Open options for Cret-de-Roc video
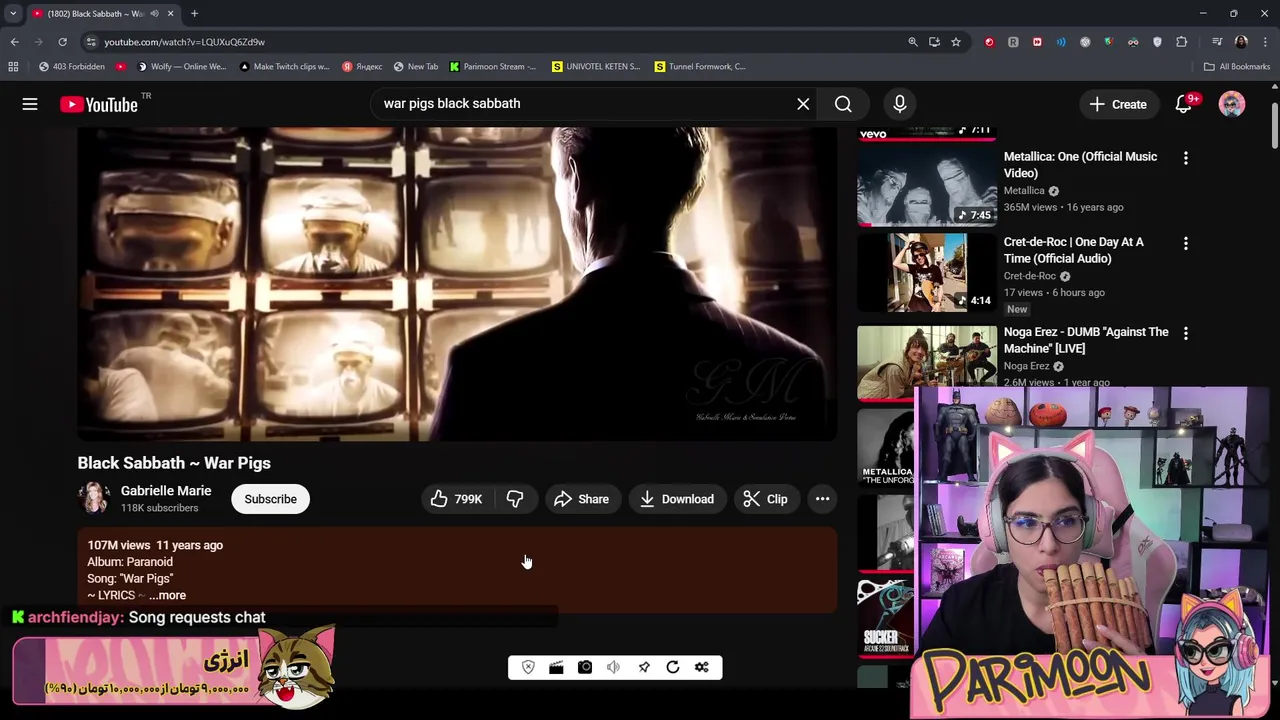This screenshot has height=720, width=1280. [x=1186, y=243]
